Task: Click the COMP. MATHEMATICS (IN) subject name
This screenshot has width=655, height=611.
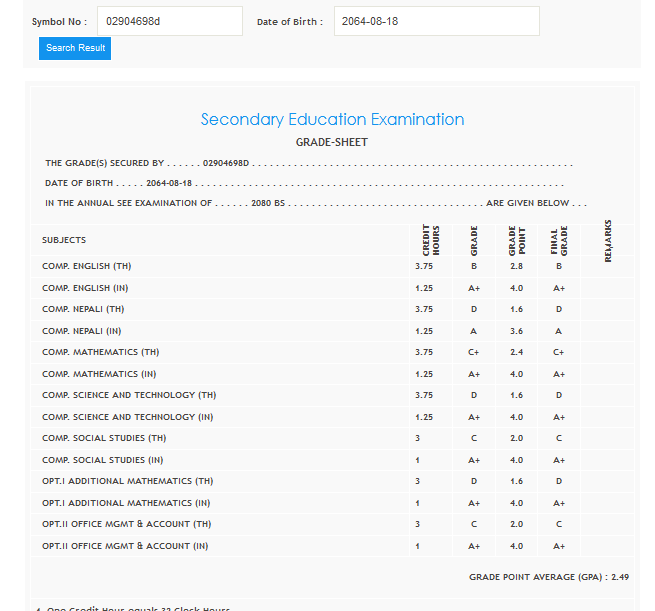Action: point(100,374)
